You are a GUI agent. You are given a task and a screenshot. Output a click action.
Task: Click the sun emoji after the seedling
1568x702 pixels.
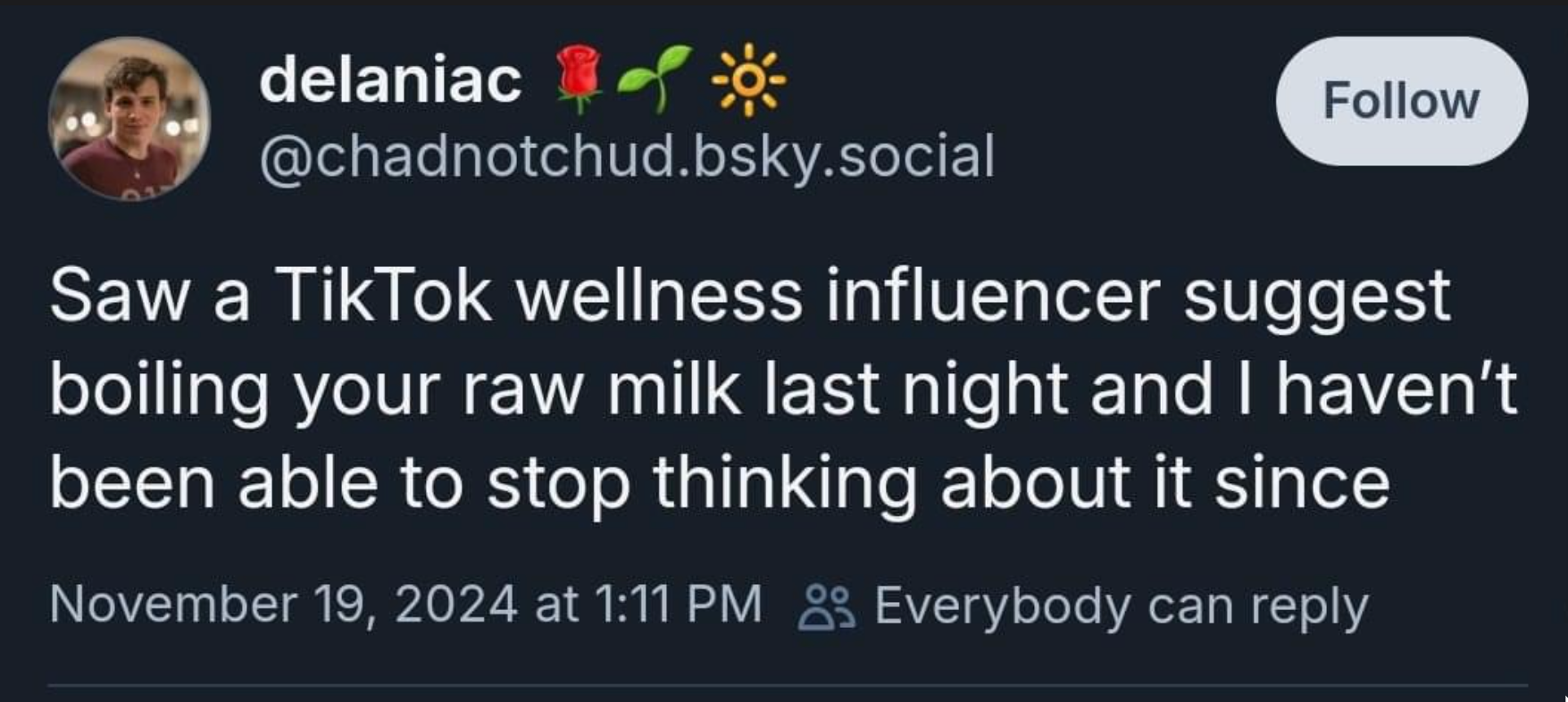tap(748, 79)
